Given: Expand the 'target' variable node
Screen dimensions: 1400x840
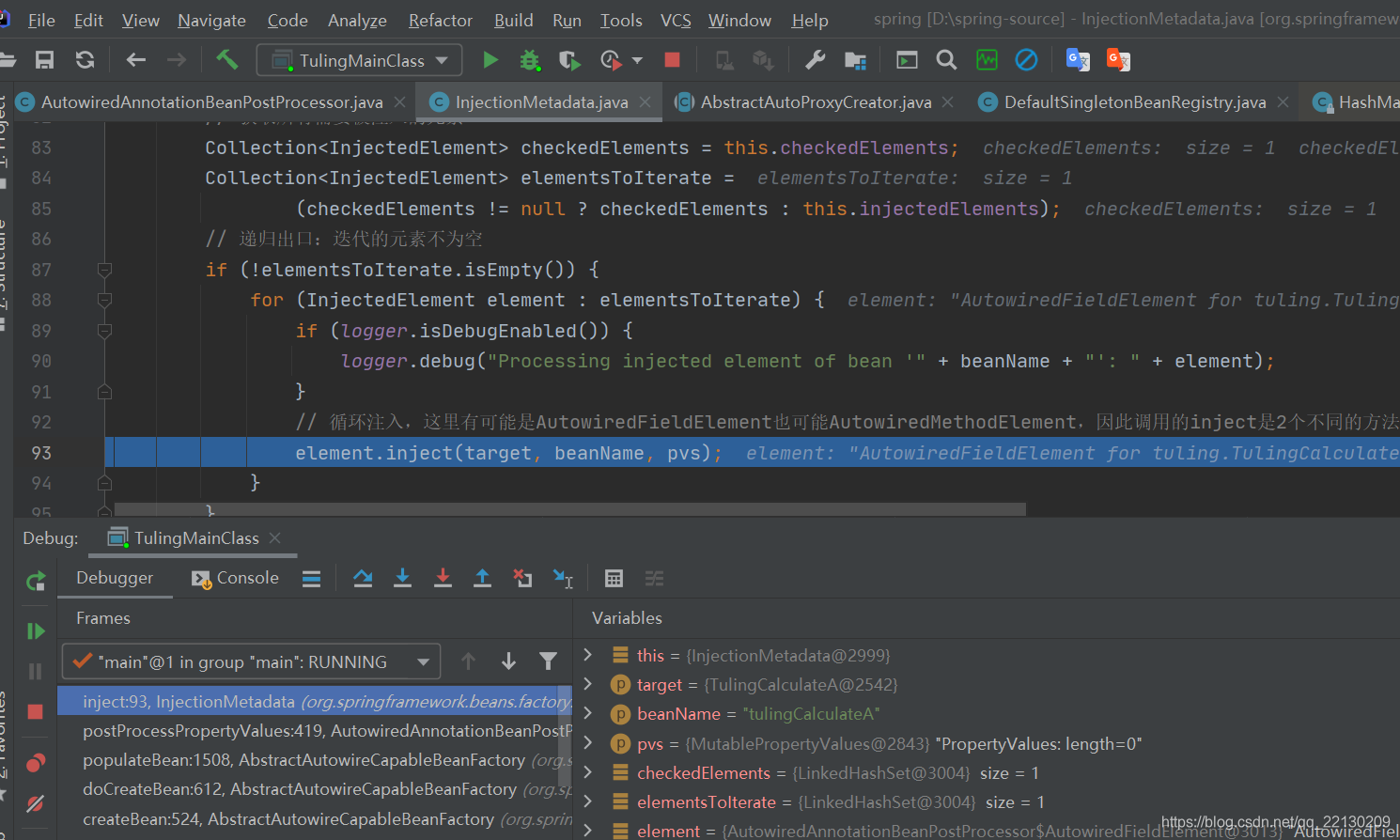Looking at the screenshot, I should tap(588, 684).
